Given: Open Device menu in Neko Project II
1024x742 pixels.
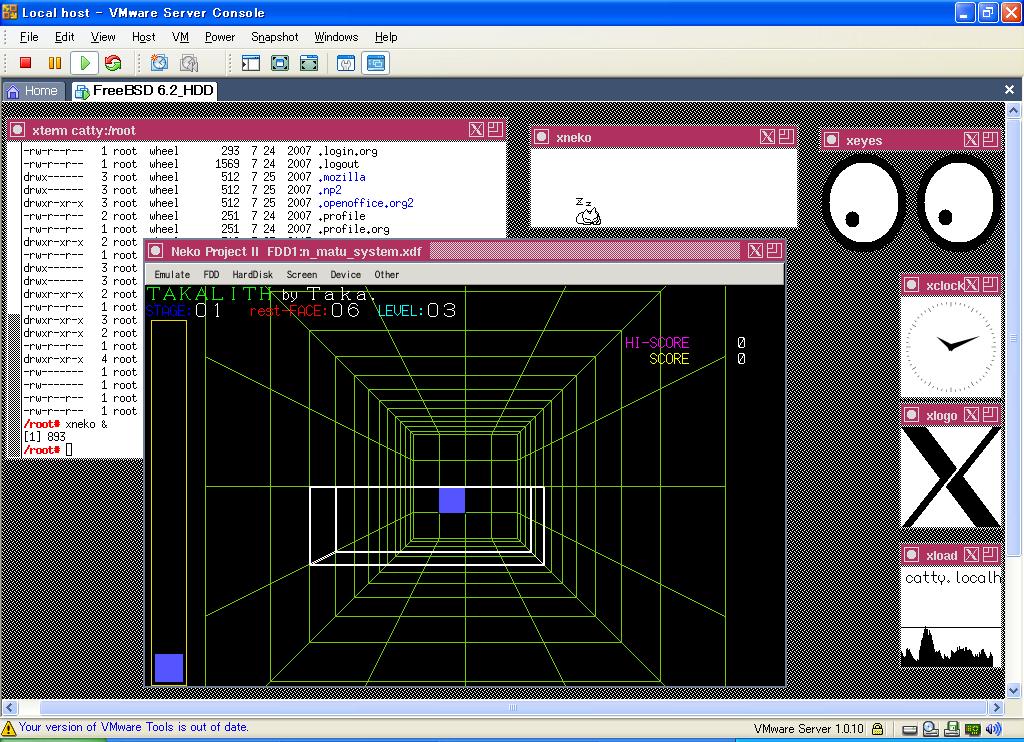Looking at the screenshot, I should point(345,274).
